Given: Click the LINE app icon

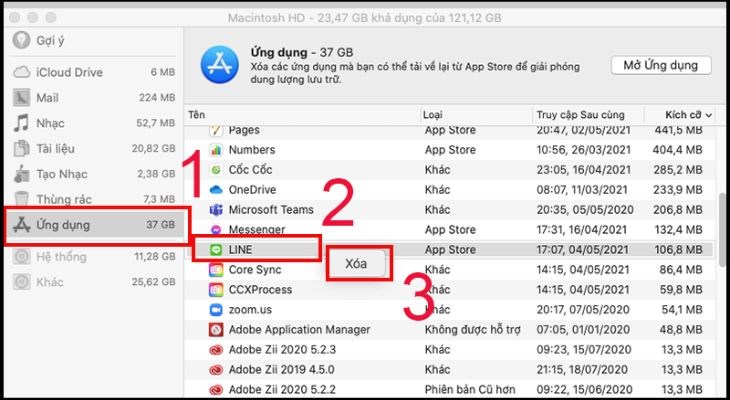Looking at the screenshot, I should click(x=216, y=250).
